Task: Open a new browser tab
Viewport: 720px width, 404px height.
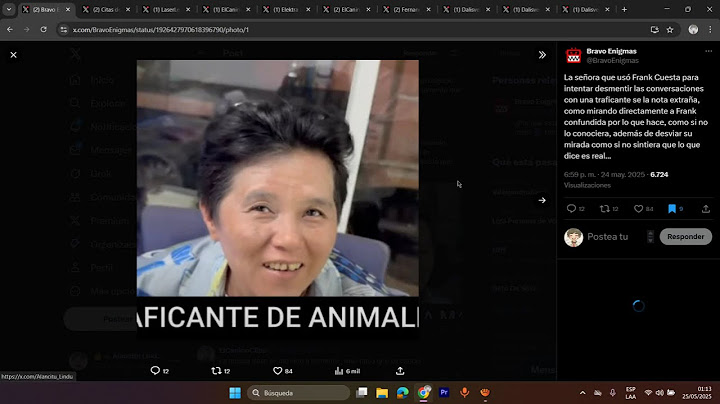Action: pyautogui.click(x=624, y=9)
